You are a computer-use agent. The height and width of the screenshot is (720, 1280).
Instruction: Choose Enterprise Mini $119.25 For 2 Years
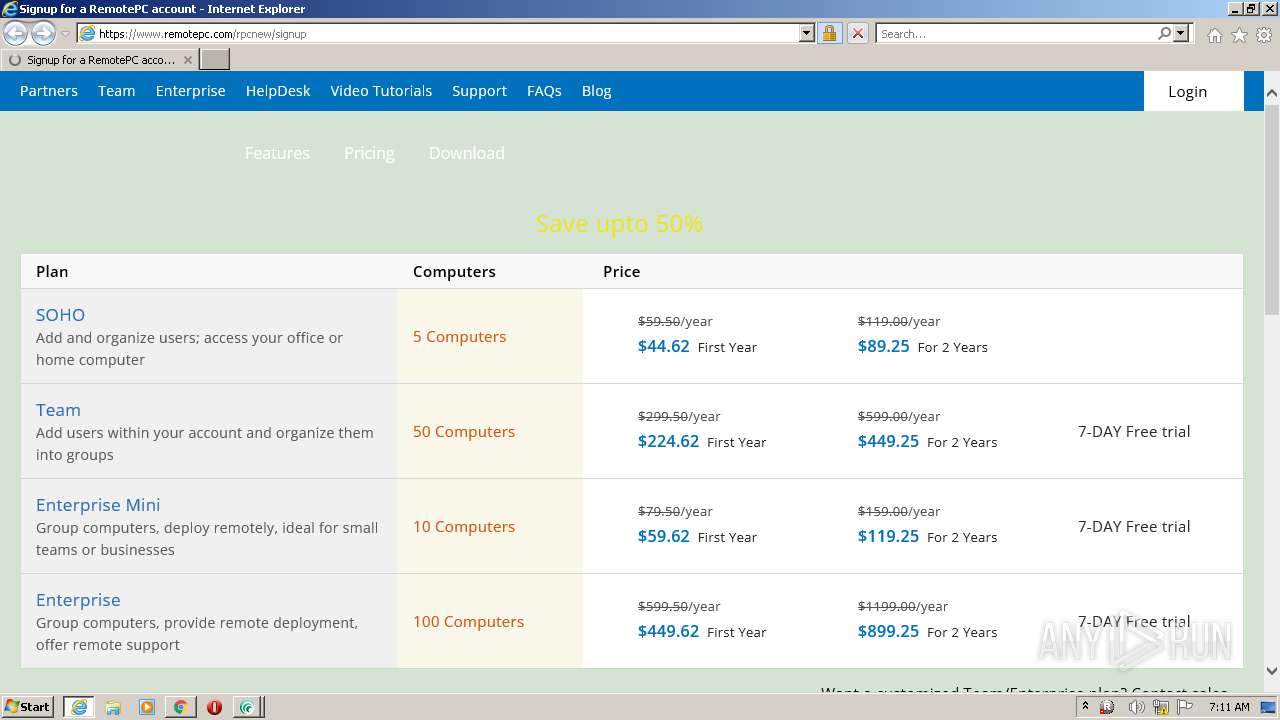point(927,537)
